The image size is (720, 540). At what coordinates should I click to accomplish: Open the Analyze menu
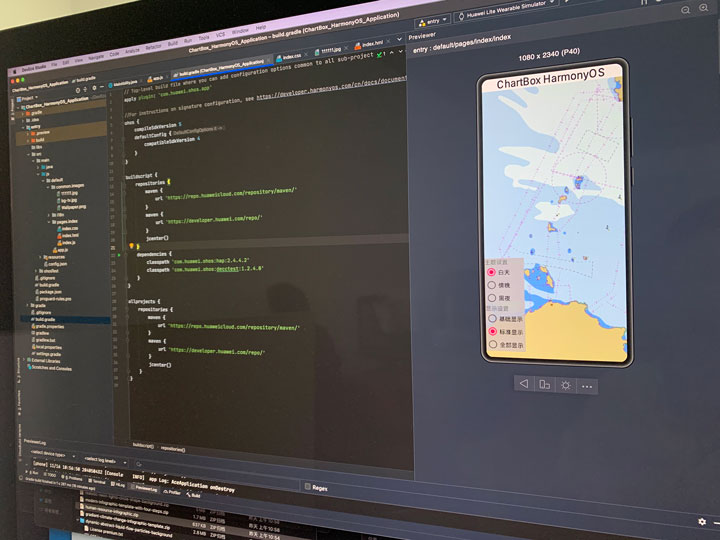point(132,51)
